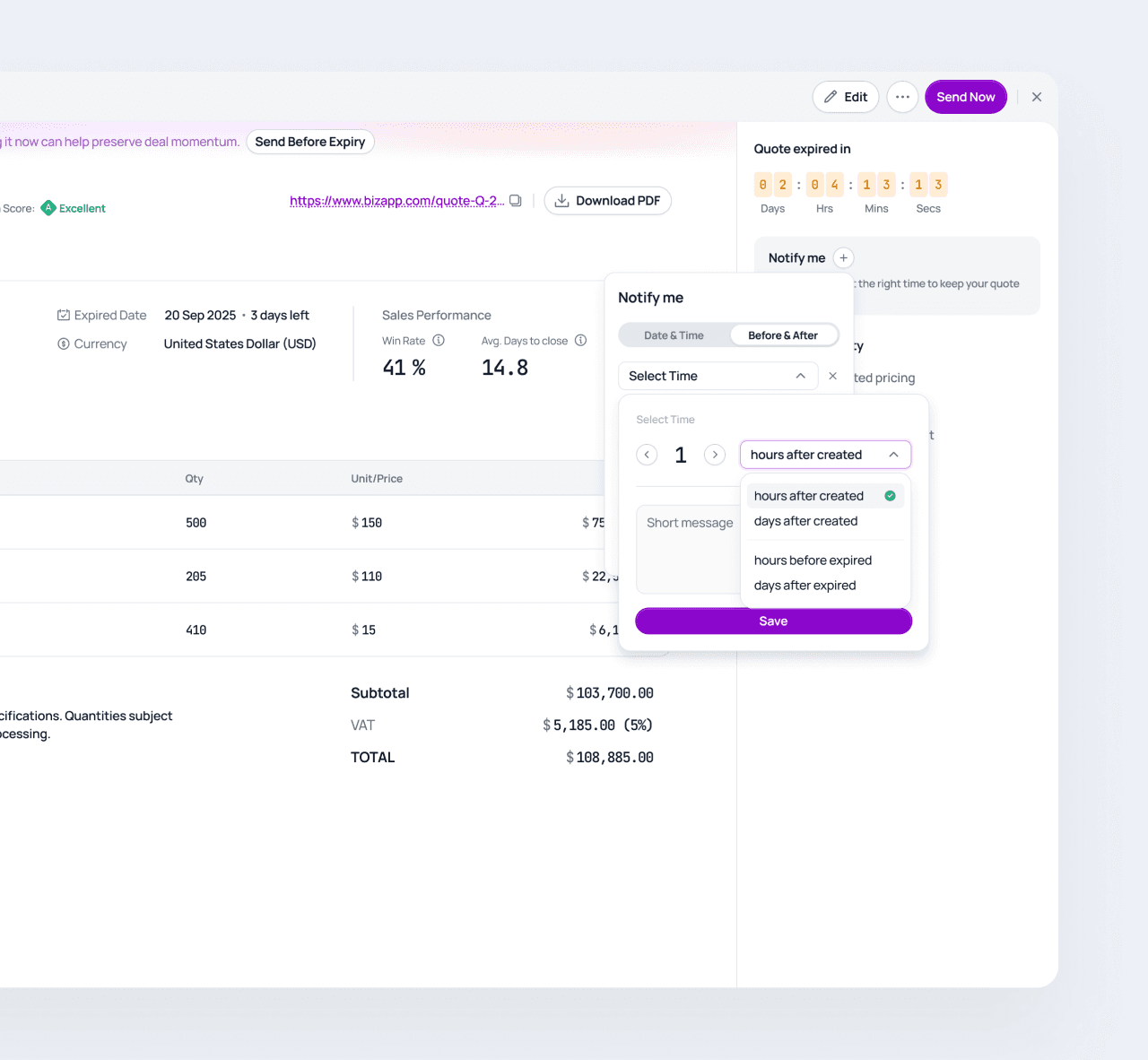Click the quantity 500 cell

point(196,523)
